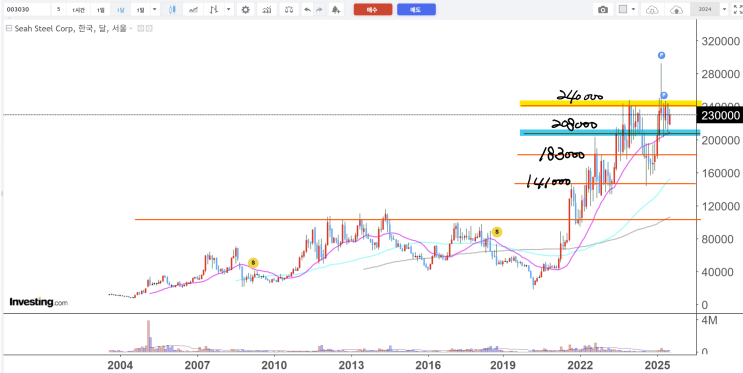This screenshot has width=743, height=373.
Task: Toggle fullscreen chart mode
Action: [x=737, y=9]
